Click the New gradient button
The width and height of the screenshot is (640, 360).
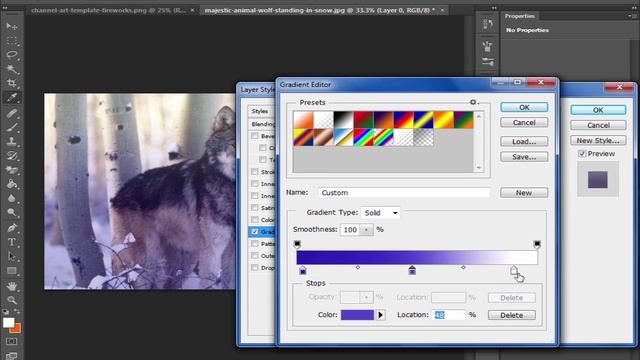point(524,193)
